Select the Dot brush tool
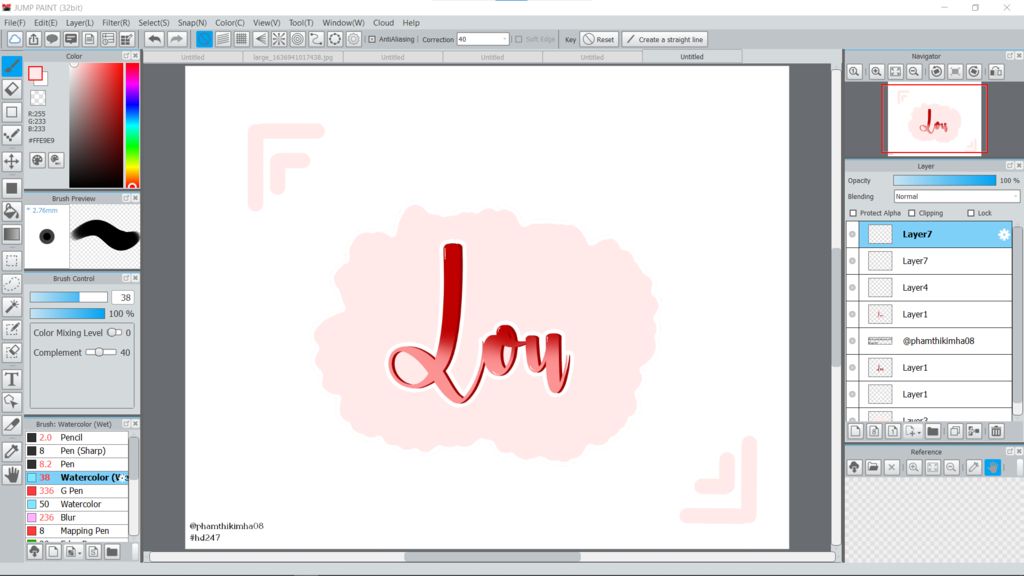The image size is (1024, 576). [12, 135]
